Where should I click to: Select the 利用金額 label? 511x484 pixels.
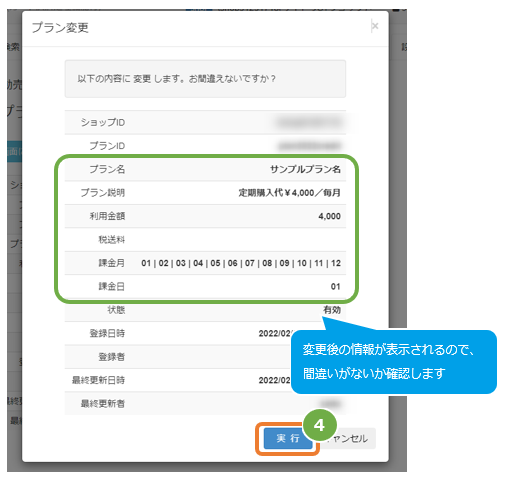107,216
